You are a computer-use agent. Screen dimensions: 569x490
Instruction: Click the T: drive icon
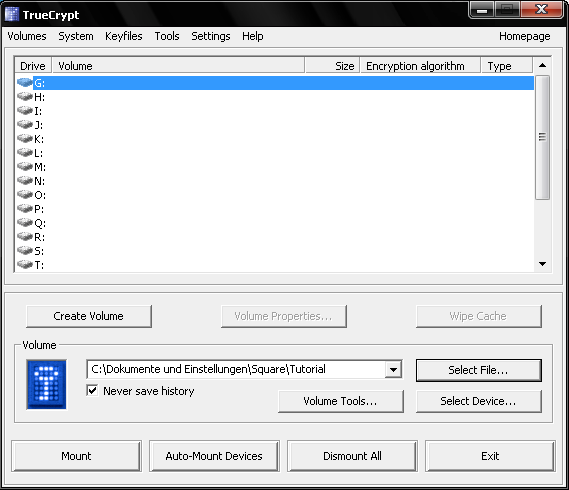[25, 265]
